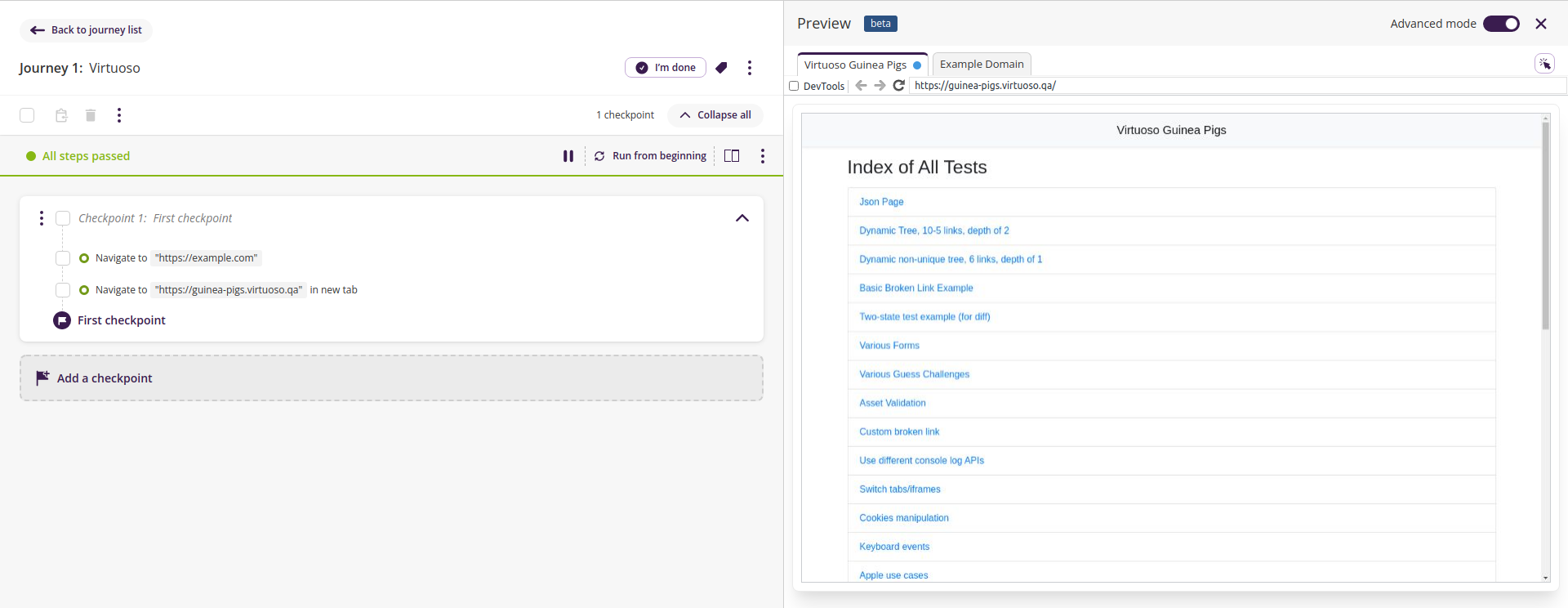
Task: Open Various Forms link
Action: tap(889, 346)
